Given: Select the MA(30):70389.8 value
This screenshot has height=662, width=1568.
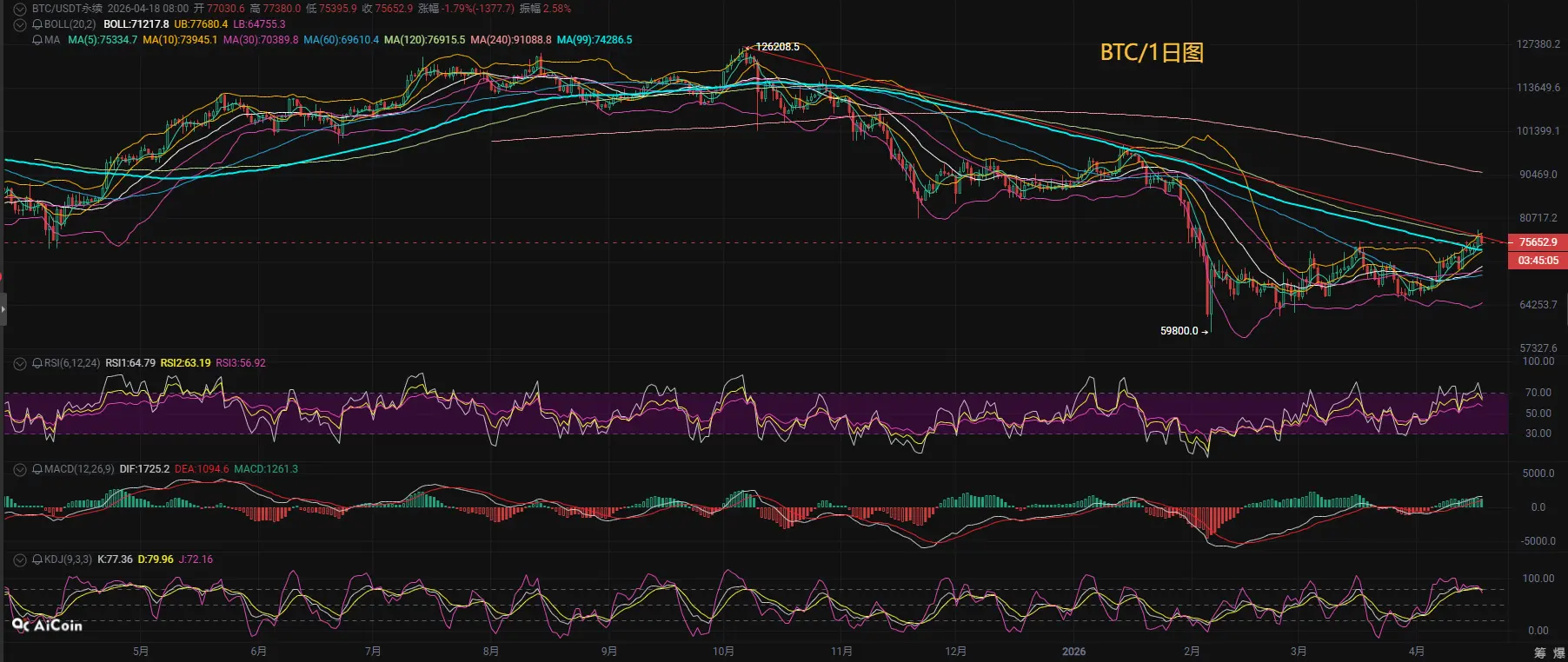Looking at the screenshot, I should point(261,40).
